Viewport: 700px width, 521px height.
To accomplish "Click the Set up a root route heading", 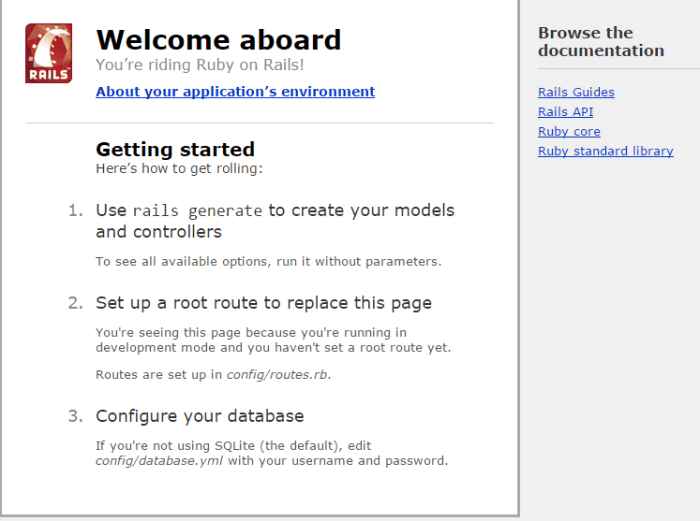I will [263, 303].
